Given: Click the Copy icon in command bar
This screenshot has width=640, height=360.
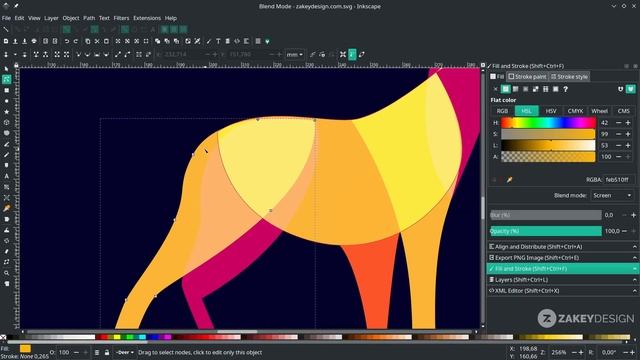Looking at the screenshot, I should pos(87,41).
